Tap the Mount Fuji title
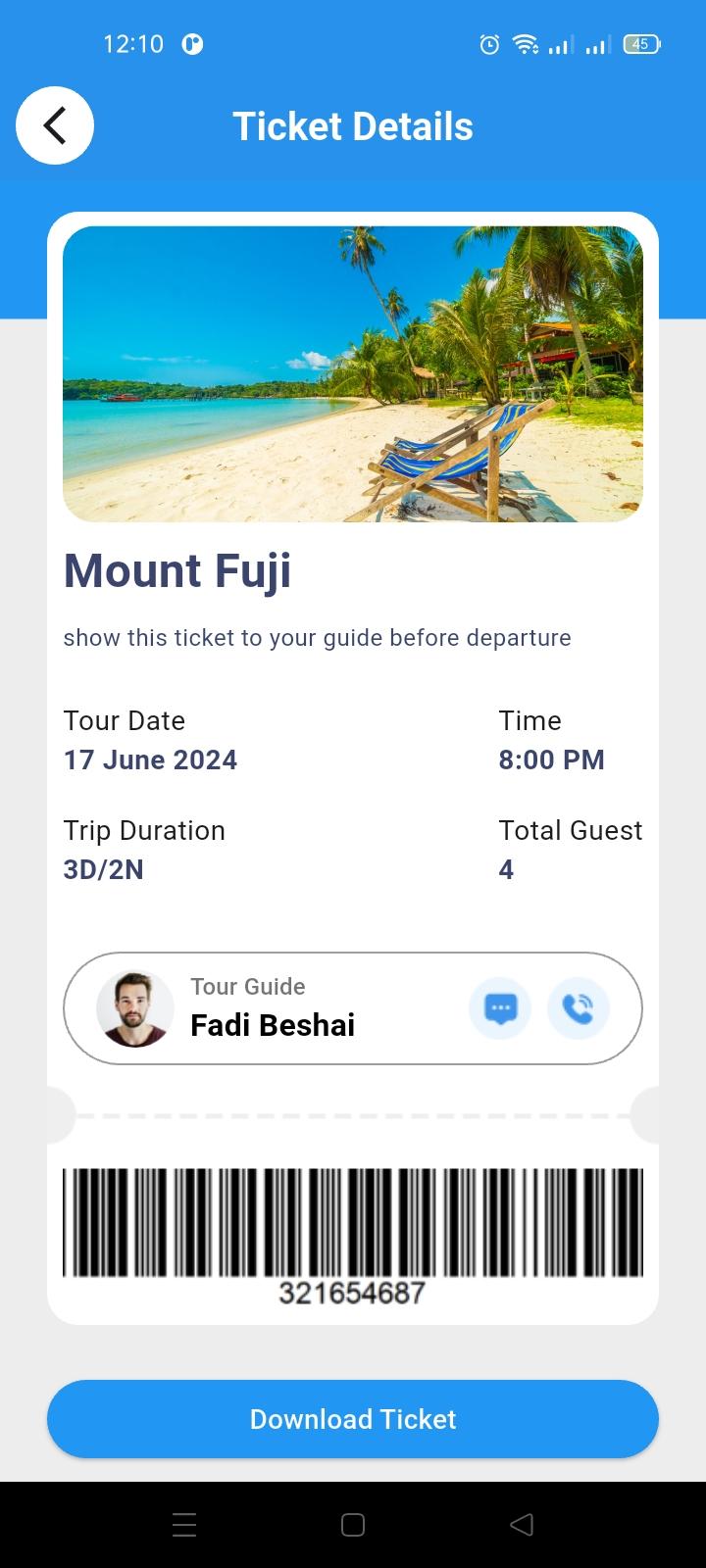 (177, 570)
